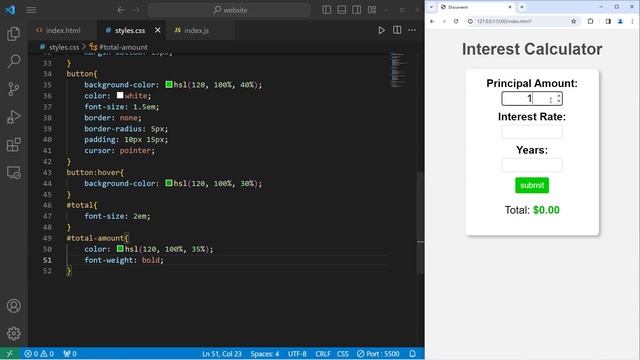640x360 pixels.
Task: Go forward in VS Code navigation
Action: [136, 10]
